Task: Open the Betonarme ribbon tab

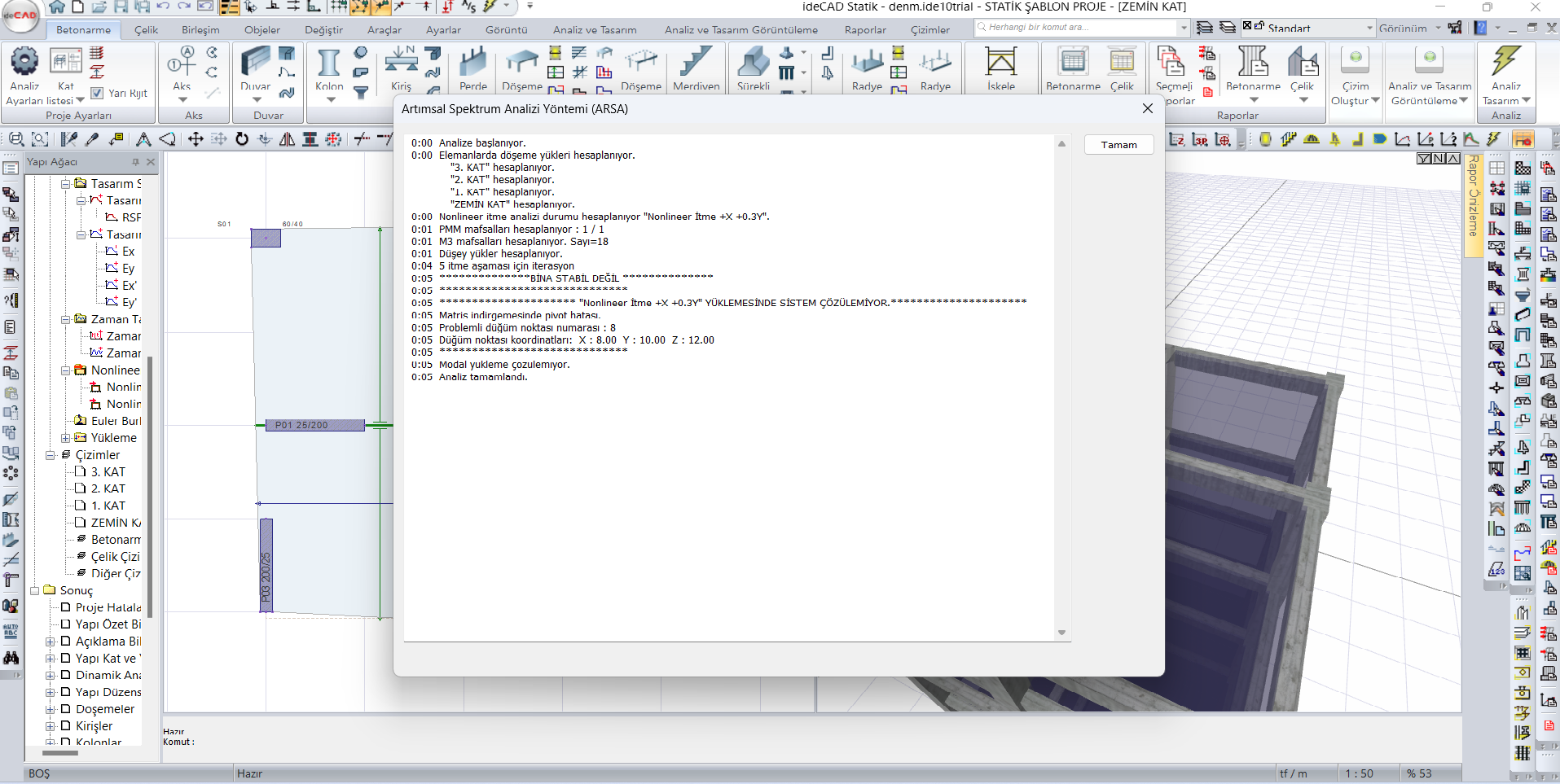Action: [x=83, y=30]
